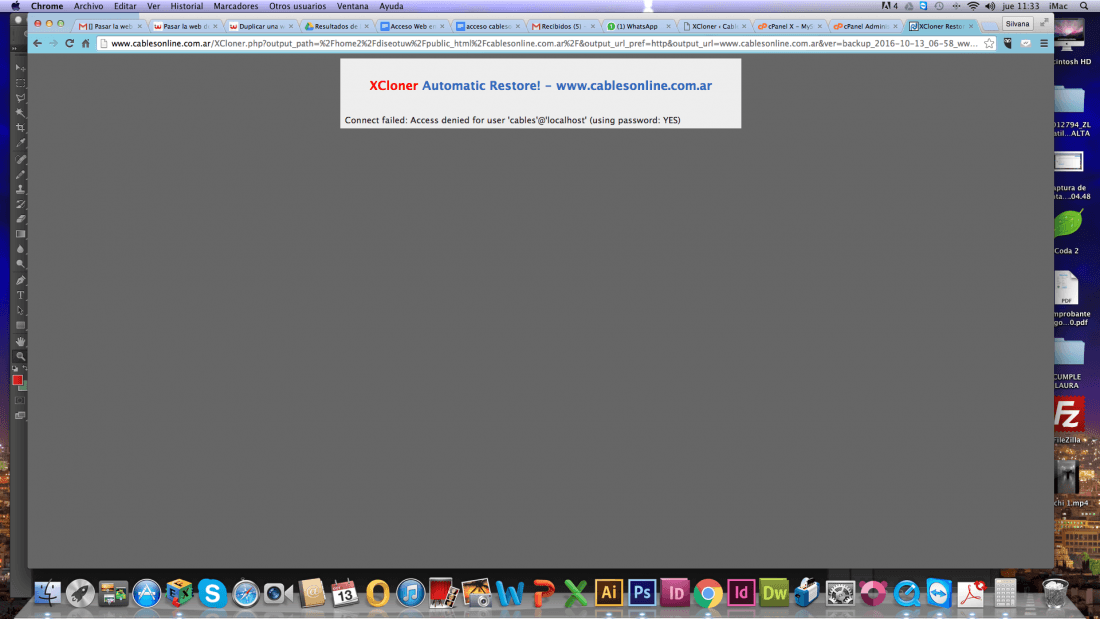Open the Archivo menu
The height and width of the screenshot is (619, 1100).
[88, 6]
